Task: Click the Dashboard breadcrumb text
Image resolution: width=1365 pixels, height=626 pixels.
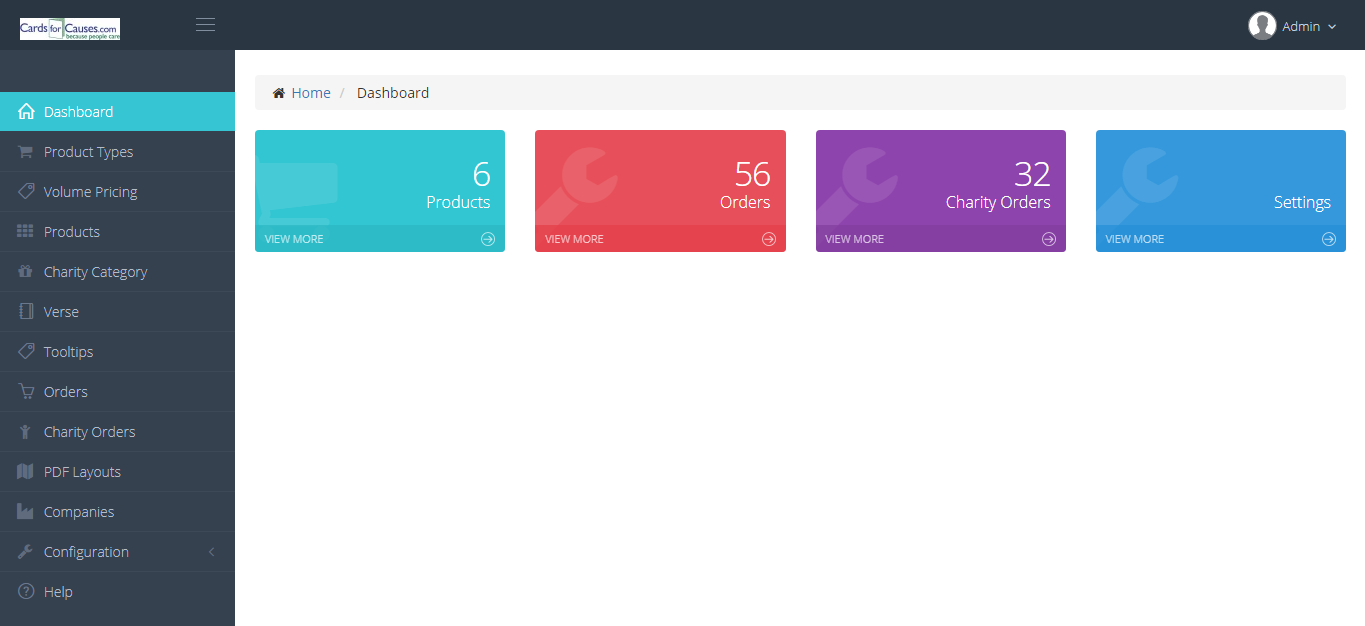Action: tap(393, 93)
